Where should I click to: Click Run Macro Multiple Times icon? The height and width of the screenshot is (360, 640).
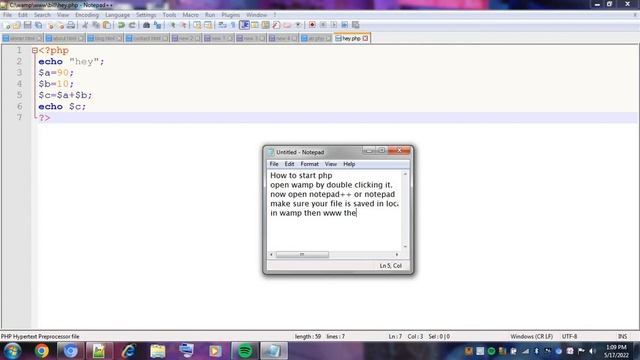coord(344,25)
